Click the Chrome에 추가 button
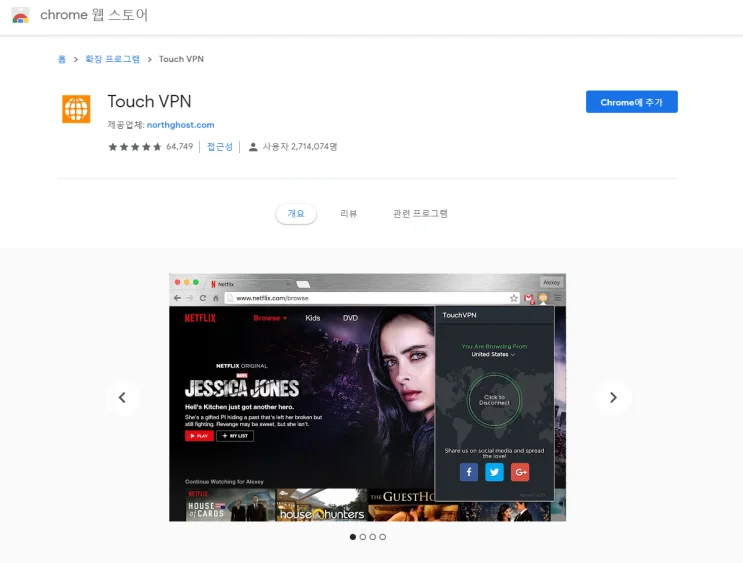 tap(632, 102)
